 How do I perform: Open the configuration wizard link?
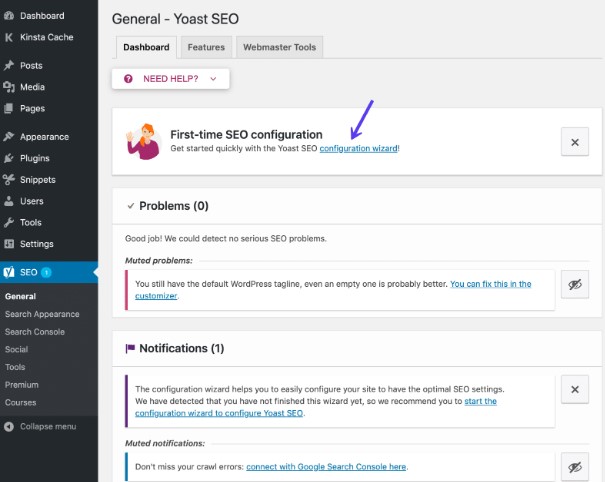coord(358,148)
